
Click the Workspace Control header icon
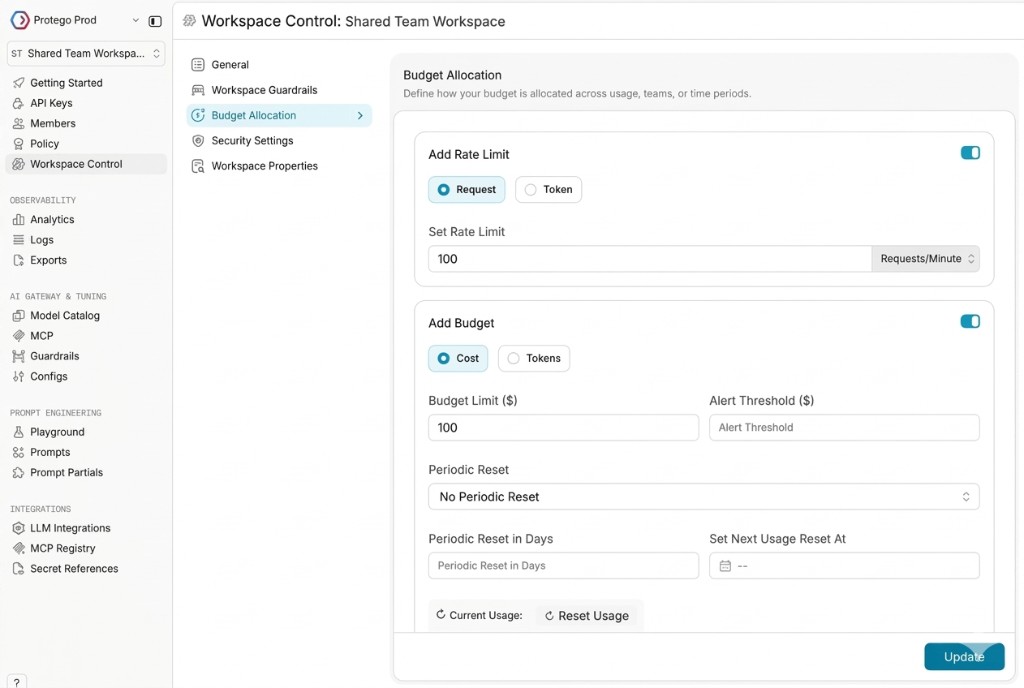[x=189, y=21]
